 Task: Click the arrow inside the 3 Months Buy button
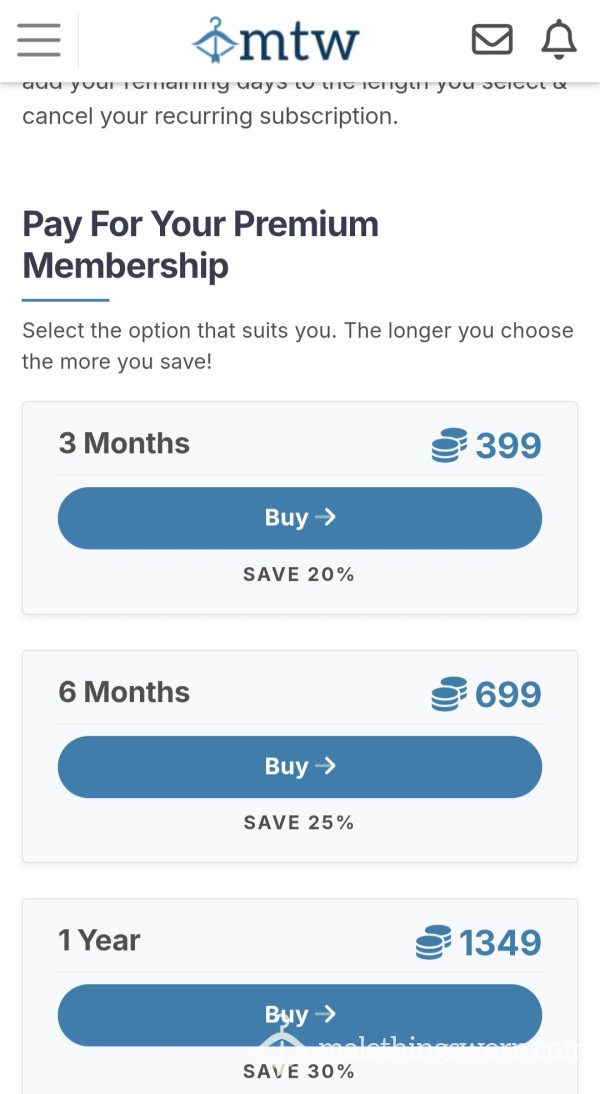326,517
